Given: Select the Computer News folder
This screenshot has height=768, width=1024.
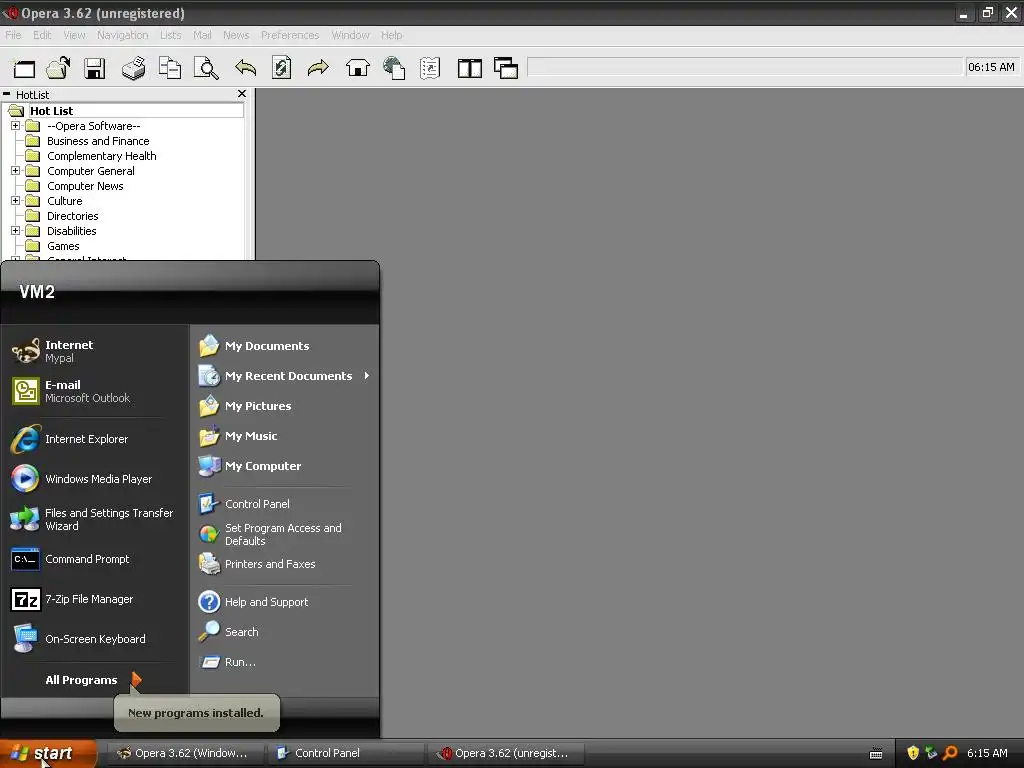Looking at the screenshot, I should (85, 186).
